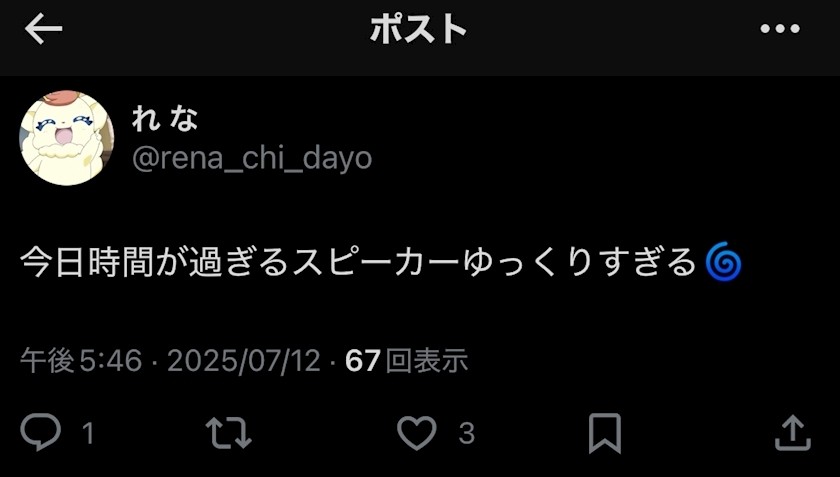Like the post with the heart icon
840x477 pixels.
pos(417,433)
